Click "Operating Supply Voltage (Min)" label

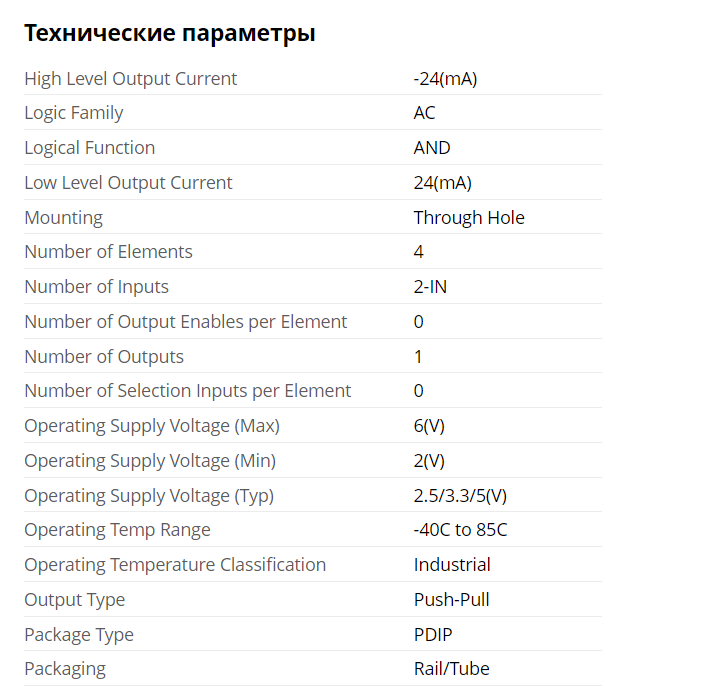150,461
